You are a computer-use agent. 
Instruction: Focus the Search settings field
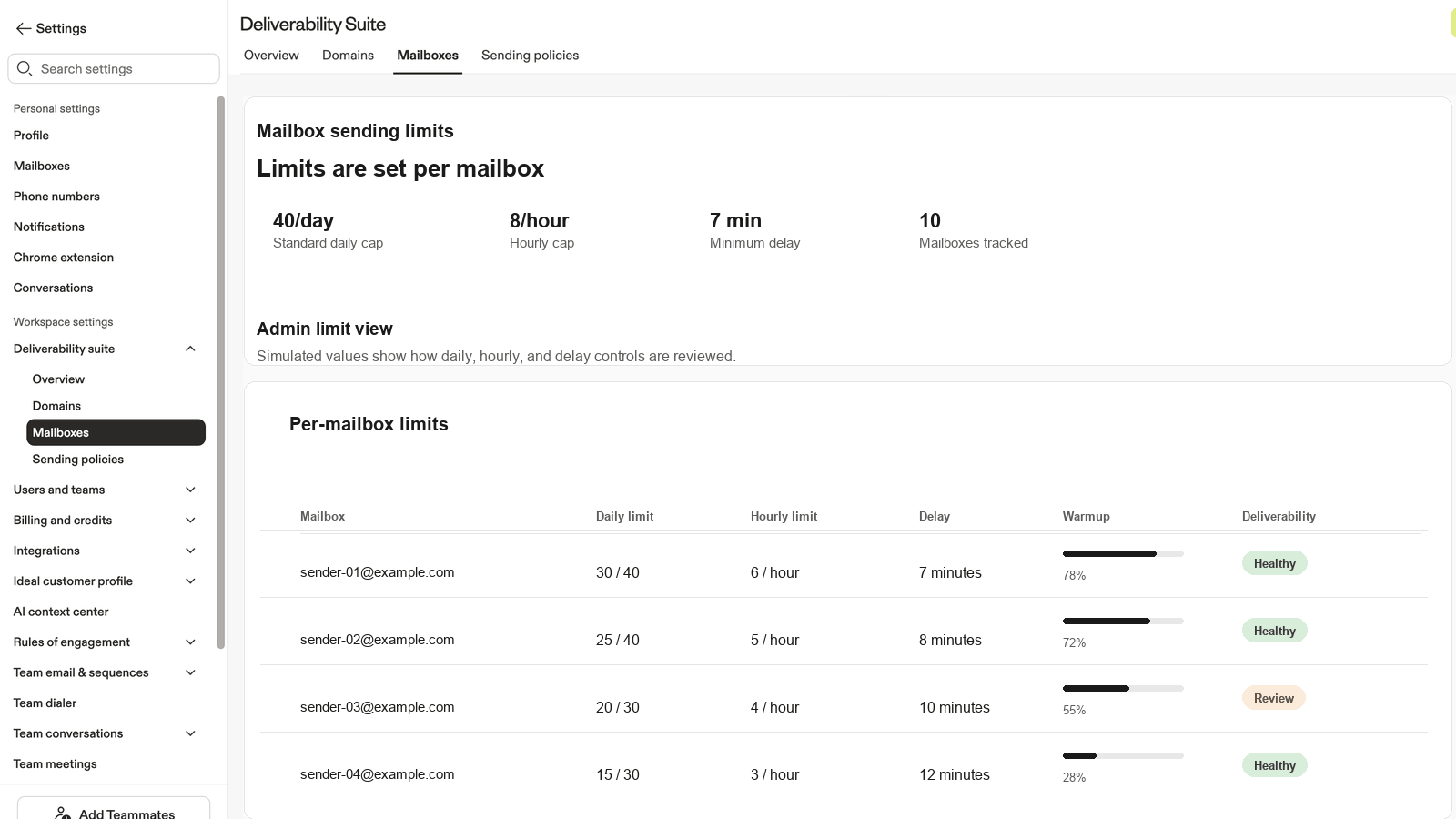tap(114, 68)
